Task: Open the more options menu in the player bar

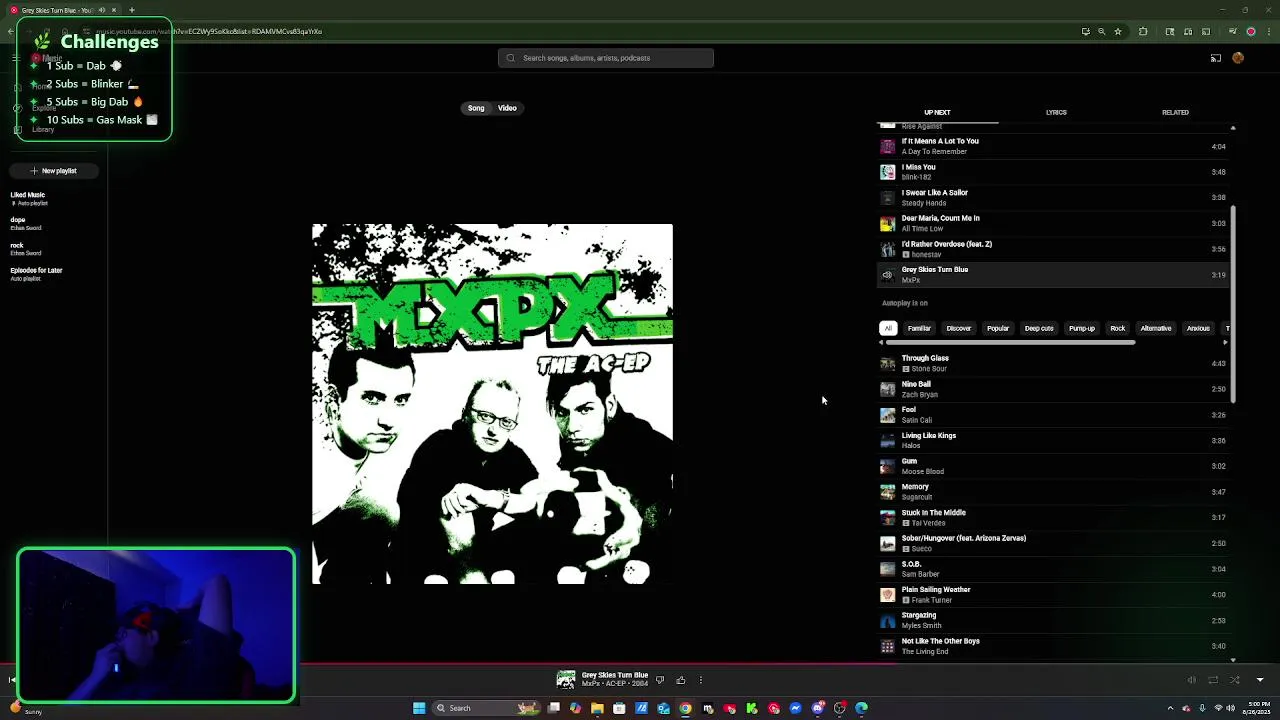Action: (701, 680)
